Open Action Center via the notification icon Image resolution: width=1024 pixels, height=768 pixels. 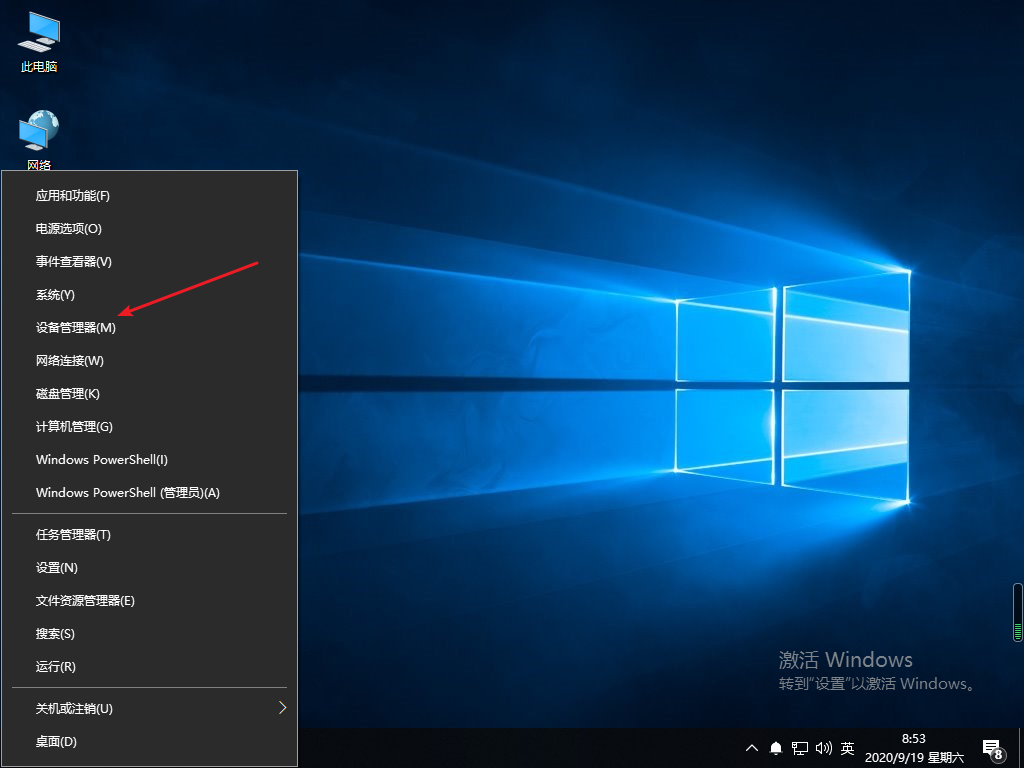click(x=993, y=748)
